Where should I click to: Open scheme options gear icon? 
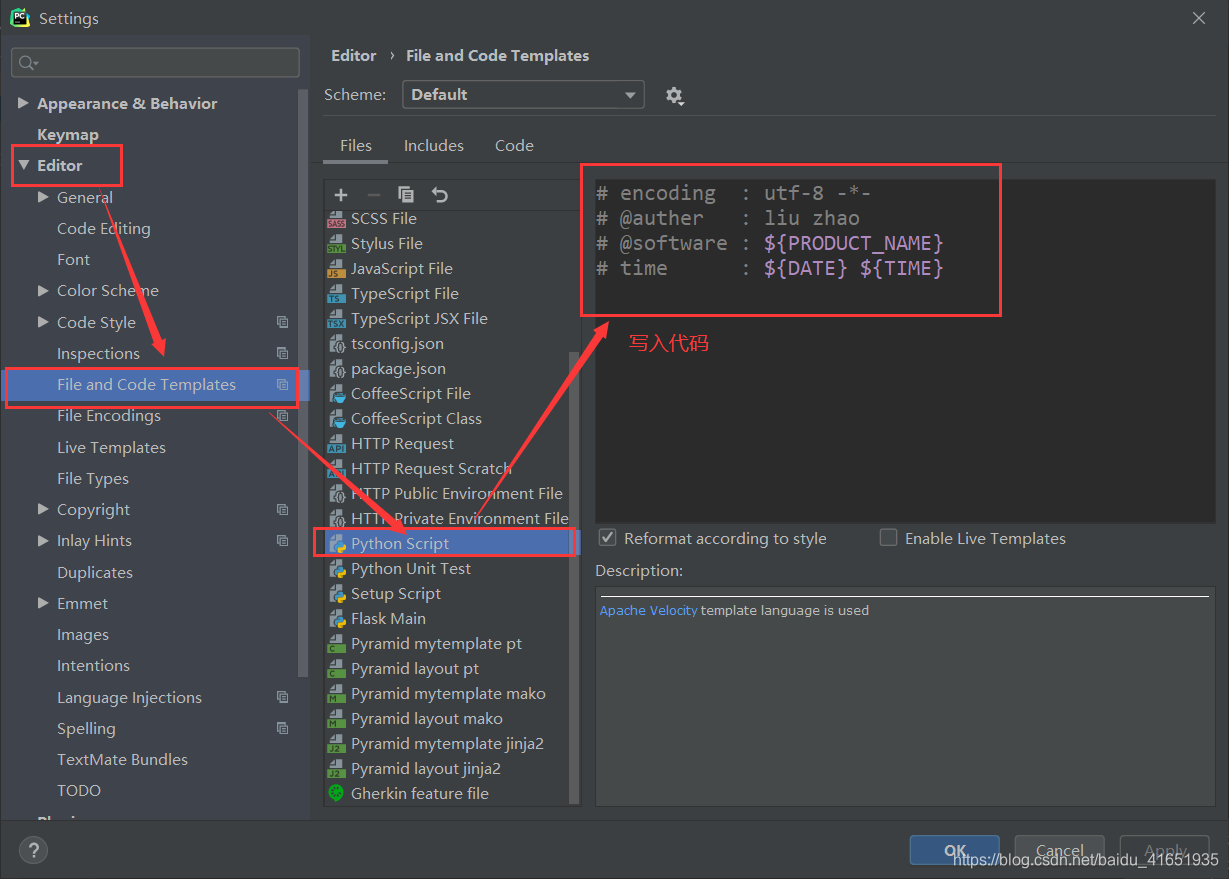click(x=674, y=95)
